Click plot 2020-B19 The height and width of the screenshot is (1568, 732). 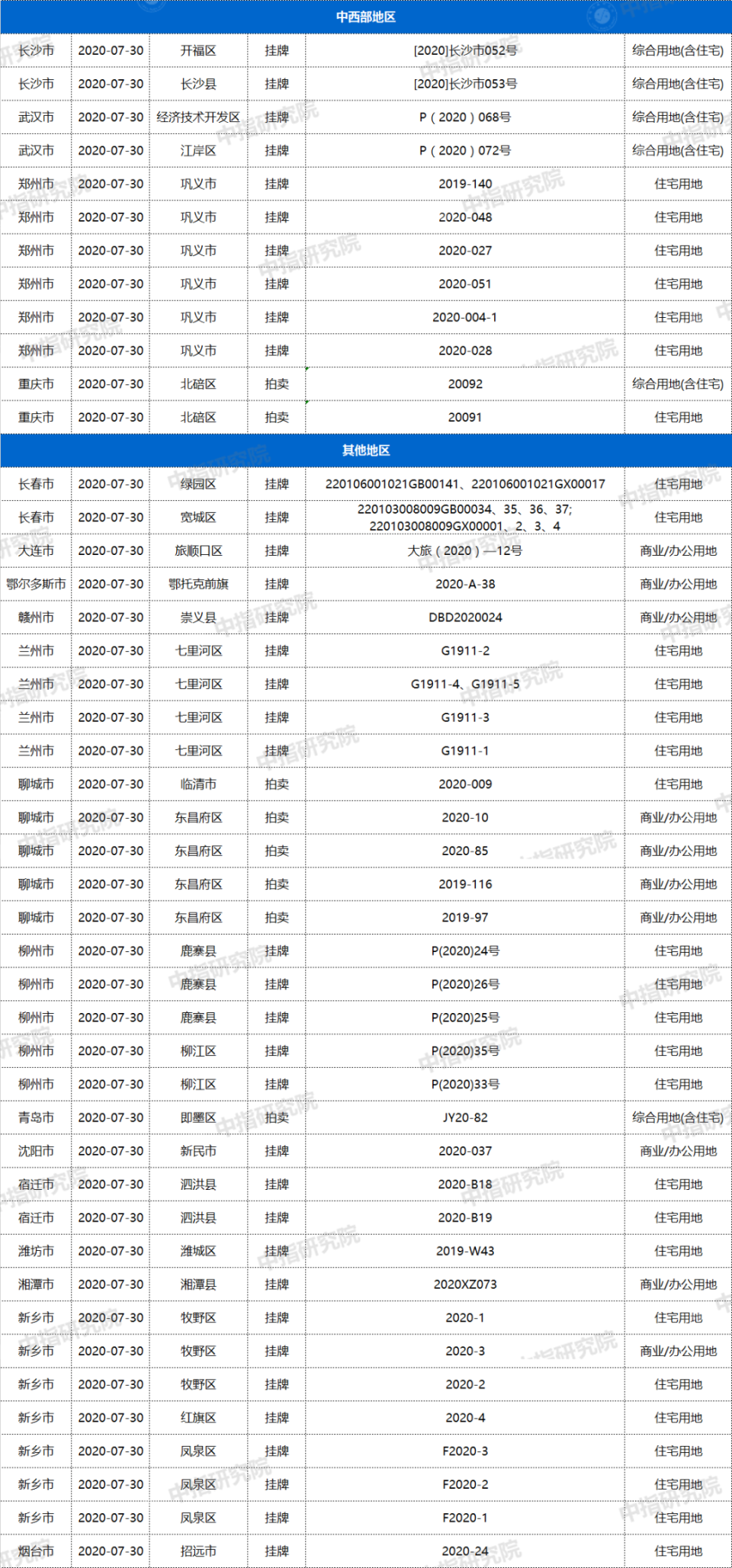click(x=465, y=1218)
